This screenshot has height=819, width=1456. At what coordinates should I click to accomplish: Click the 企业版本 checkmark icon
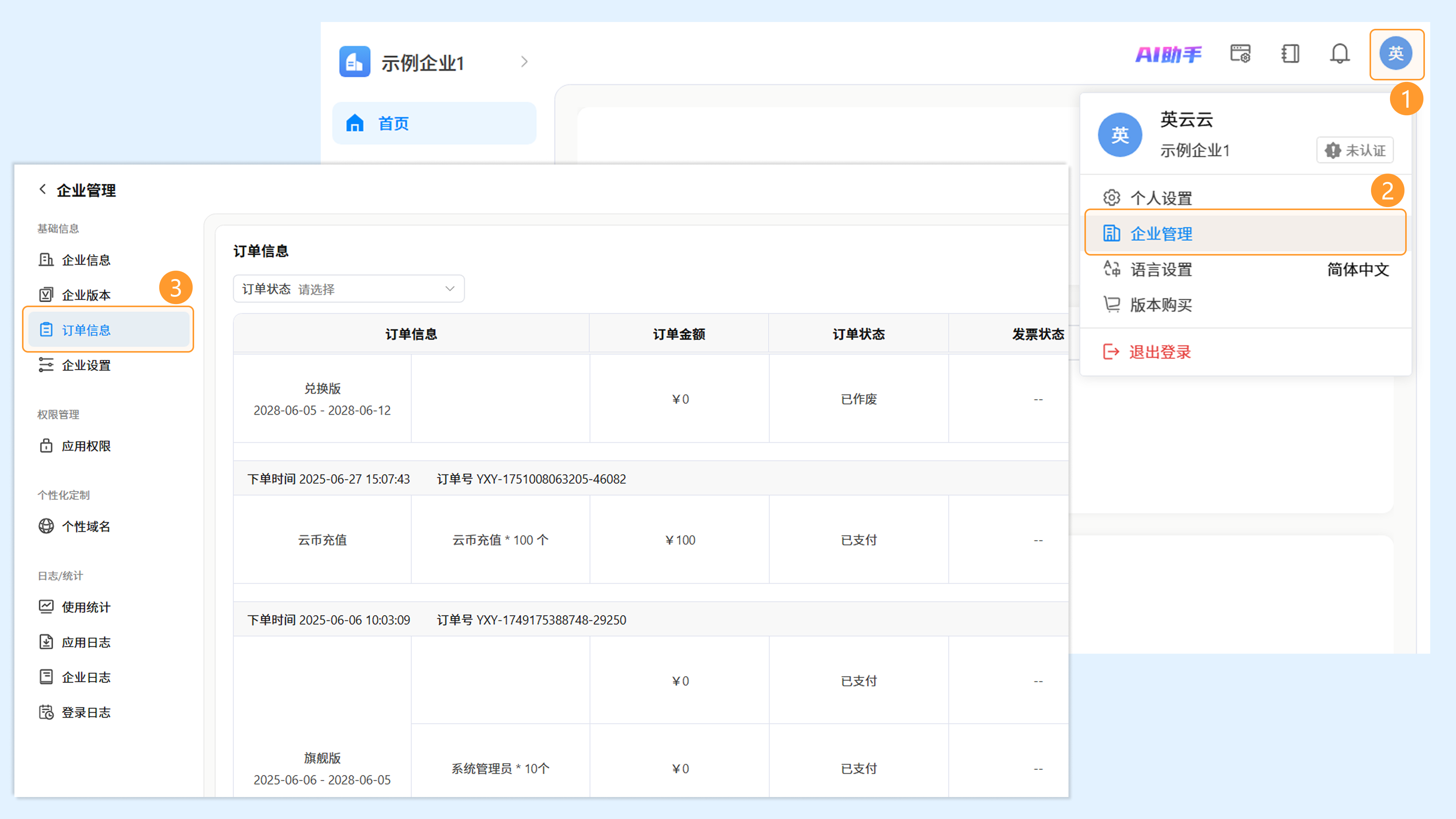click(46, 295)
